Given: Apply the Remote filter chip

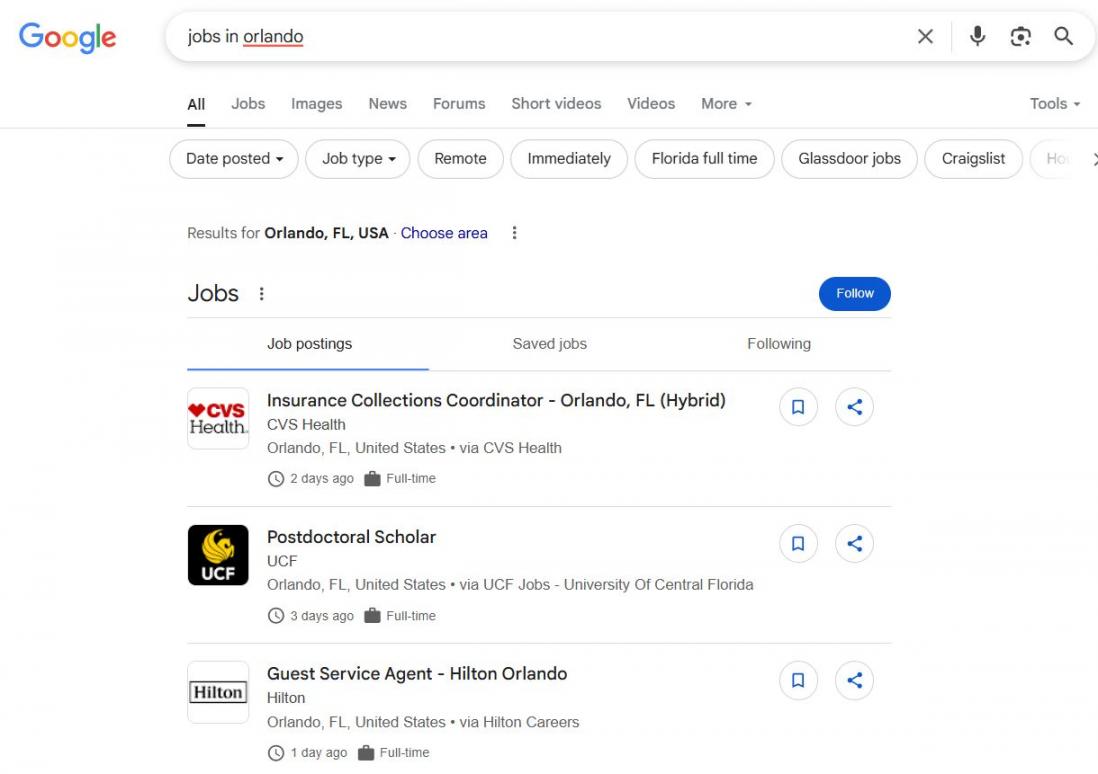Looking at the screenshot, I should pyautogui.click(x=460, y=159).
